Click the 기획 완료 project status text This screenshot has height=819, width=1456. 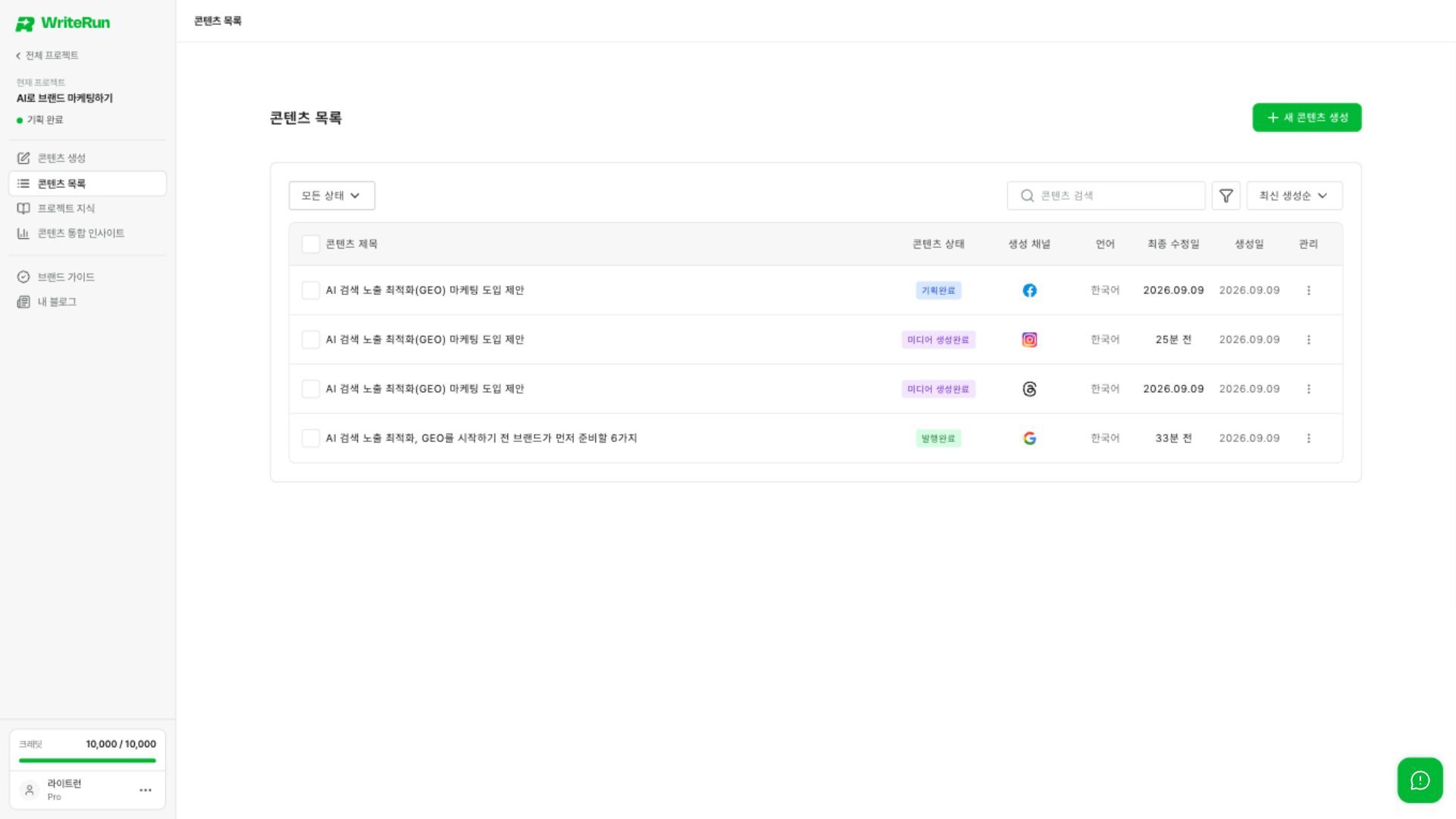(45, 120)
